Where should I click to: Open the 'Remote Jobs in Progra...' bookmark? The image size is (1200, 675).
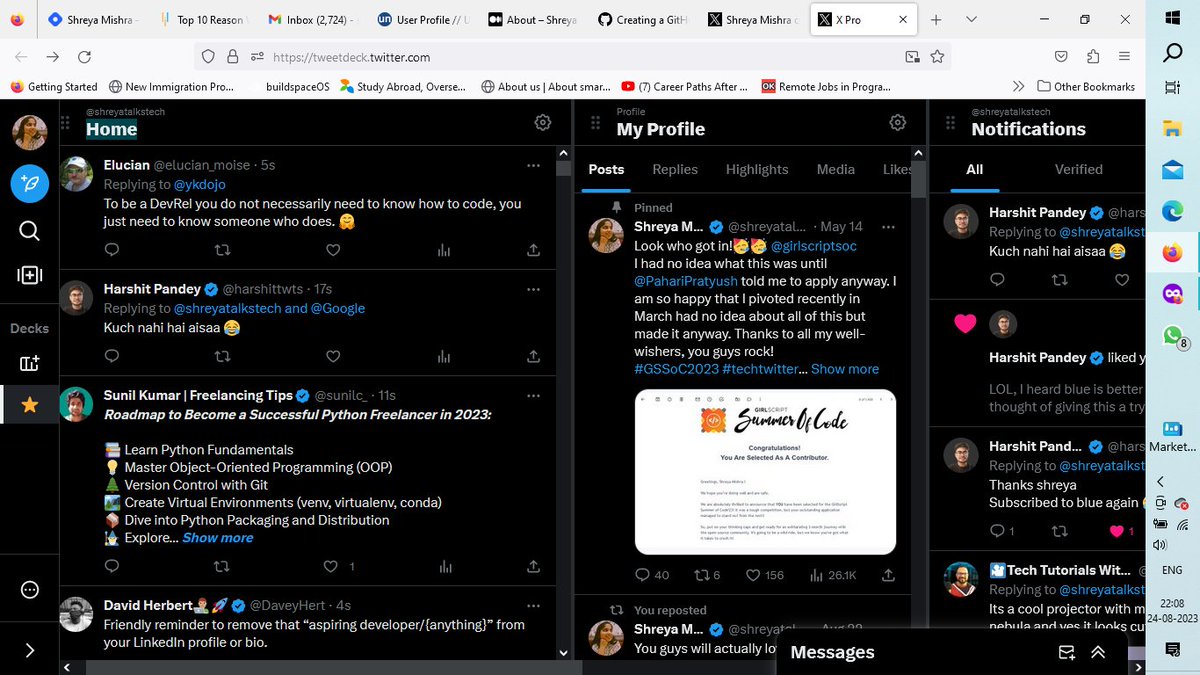[x=826, y=87]
